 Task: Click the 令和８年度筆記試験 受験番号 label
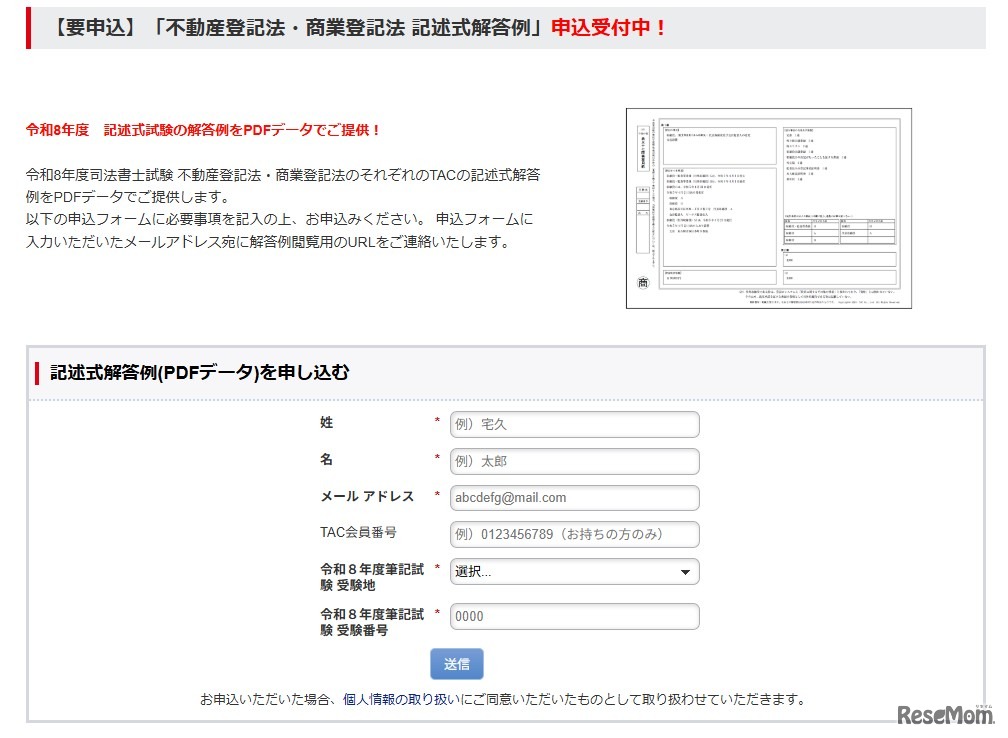tap(372, 622)
